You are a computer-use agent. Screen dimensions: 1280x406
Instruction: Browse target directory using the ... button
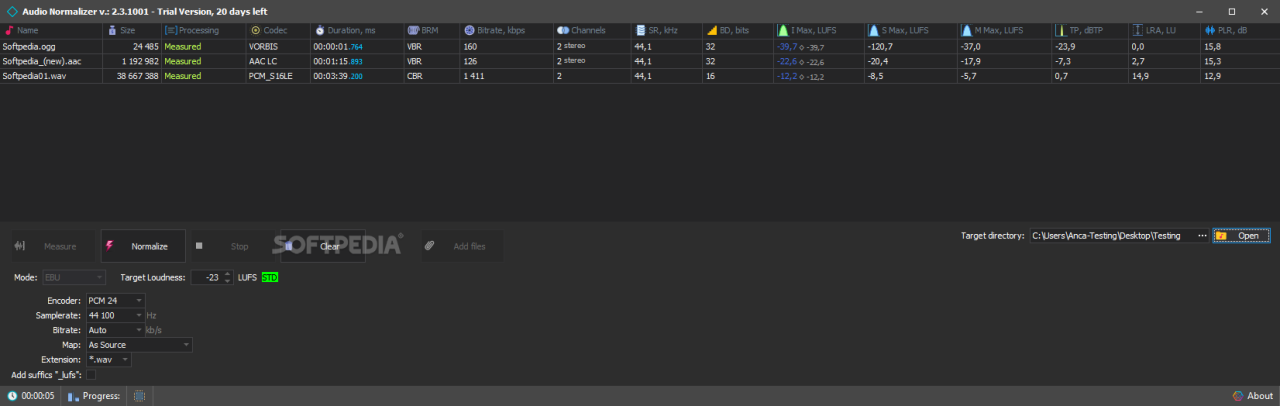(x=1201, y=236)
